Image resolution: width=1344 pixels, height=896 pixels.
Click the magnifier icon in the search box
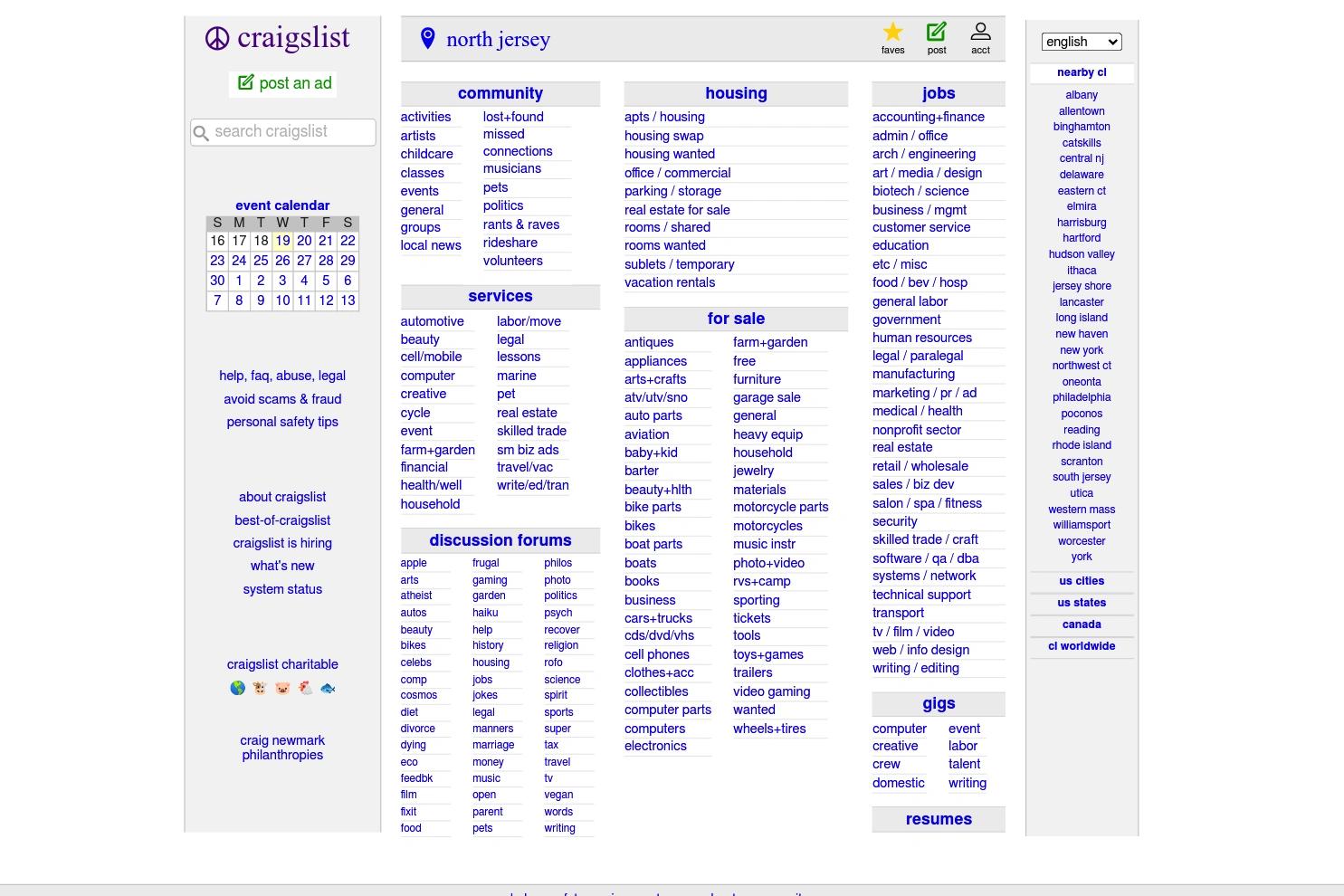pos(202,133)
